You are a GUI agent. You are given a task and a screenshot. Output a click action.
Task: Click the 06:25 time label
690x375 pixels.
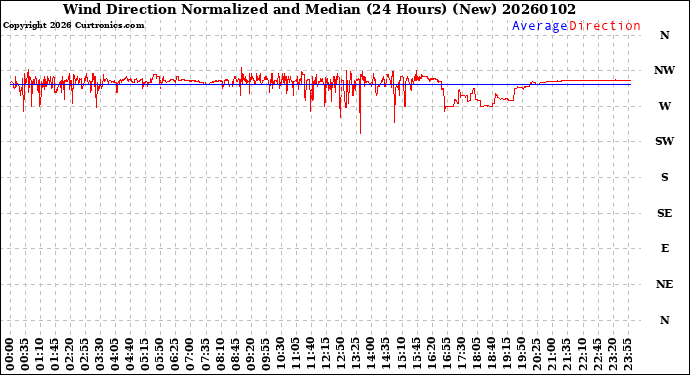175,354
